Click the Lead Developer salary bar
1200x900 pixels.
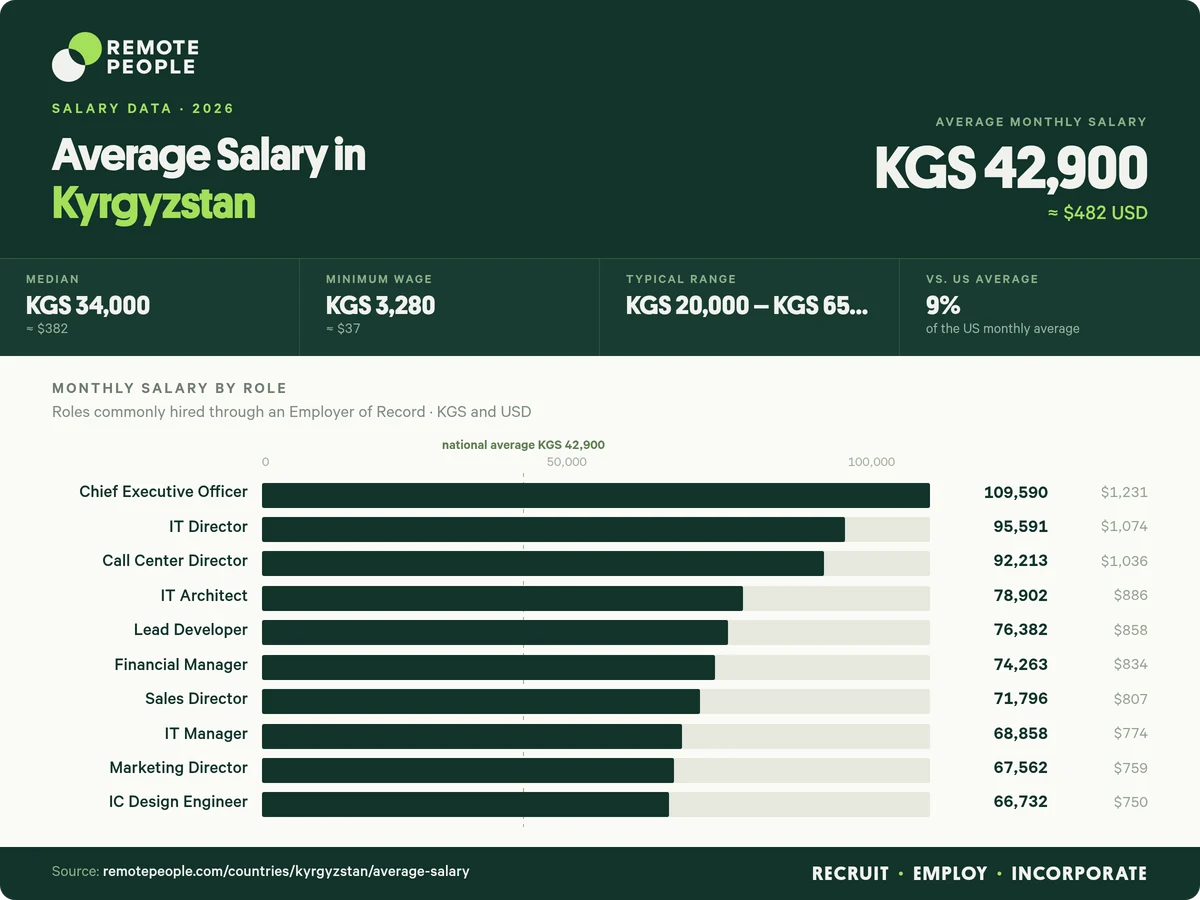pos(495,632)
